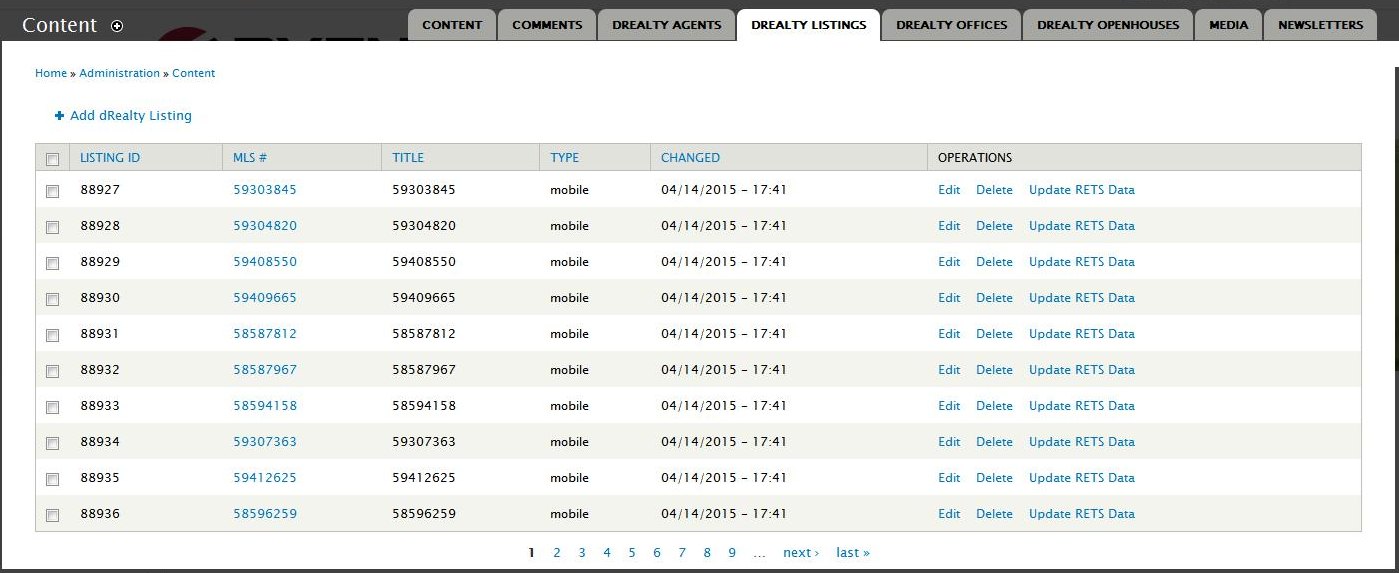Update RETS Data for listing 88927

point(1082,190)
